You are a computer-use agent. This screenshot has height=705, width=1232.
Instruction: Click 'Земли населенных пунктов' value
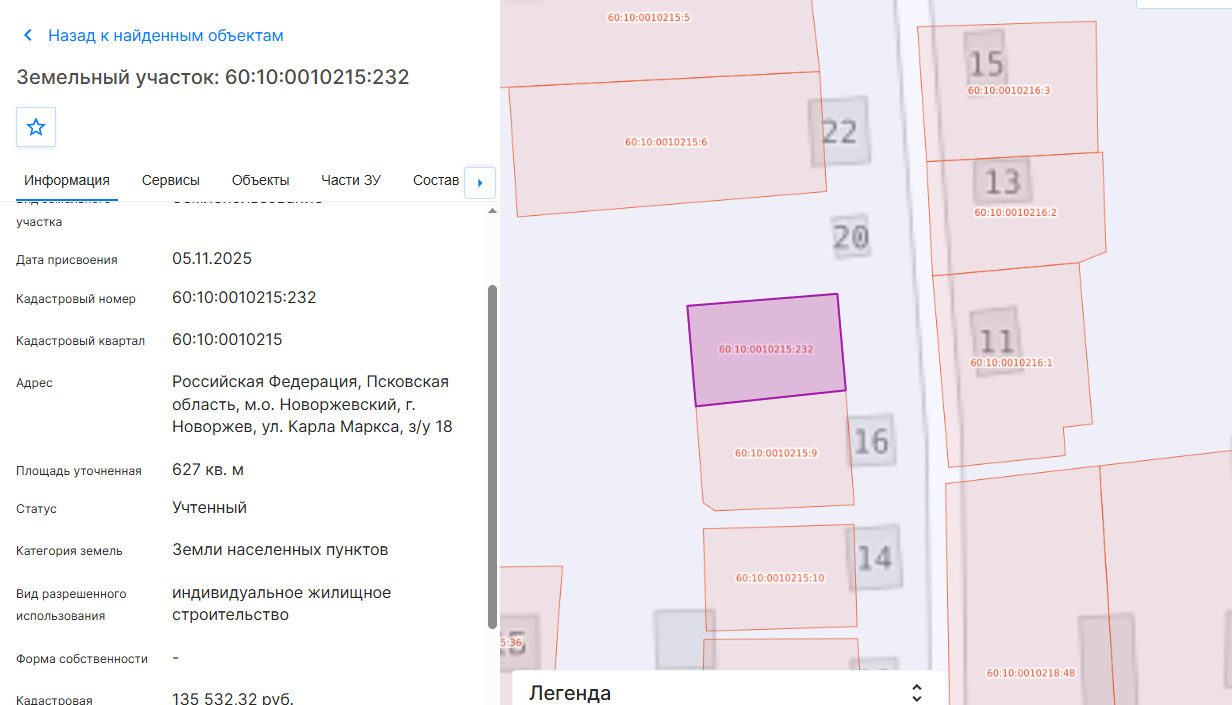(280, 550)
